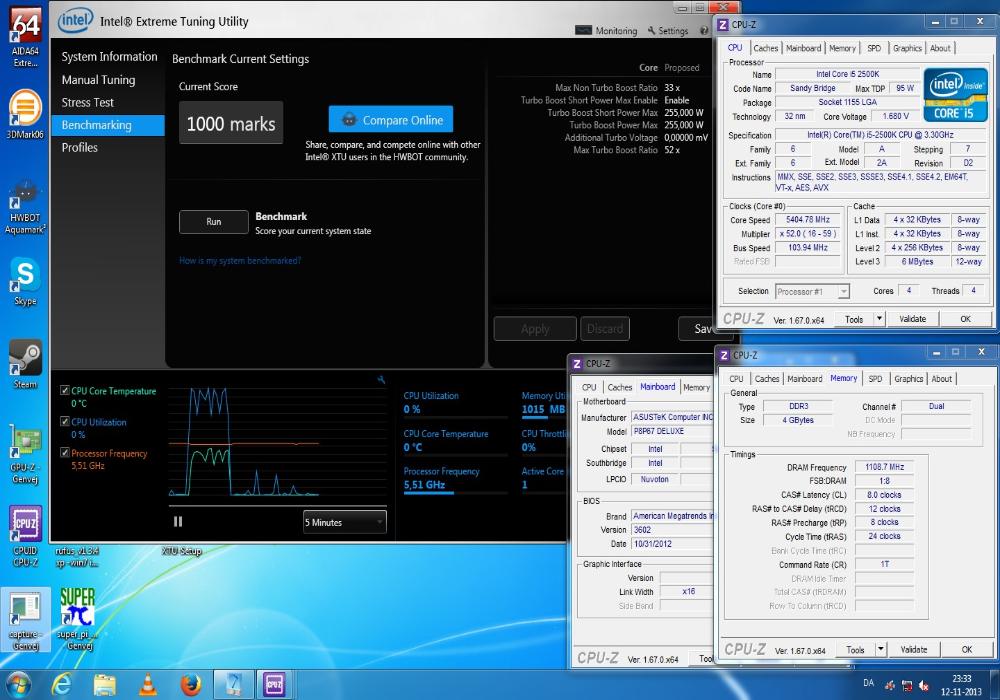Image resolution: width=1000 pixels, height=700 pixels.
Task: Click the wrench icon on monitoring graph
Action: (381, 380)
